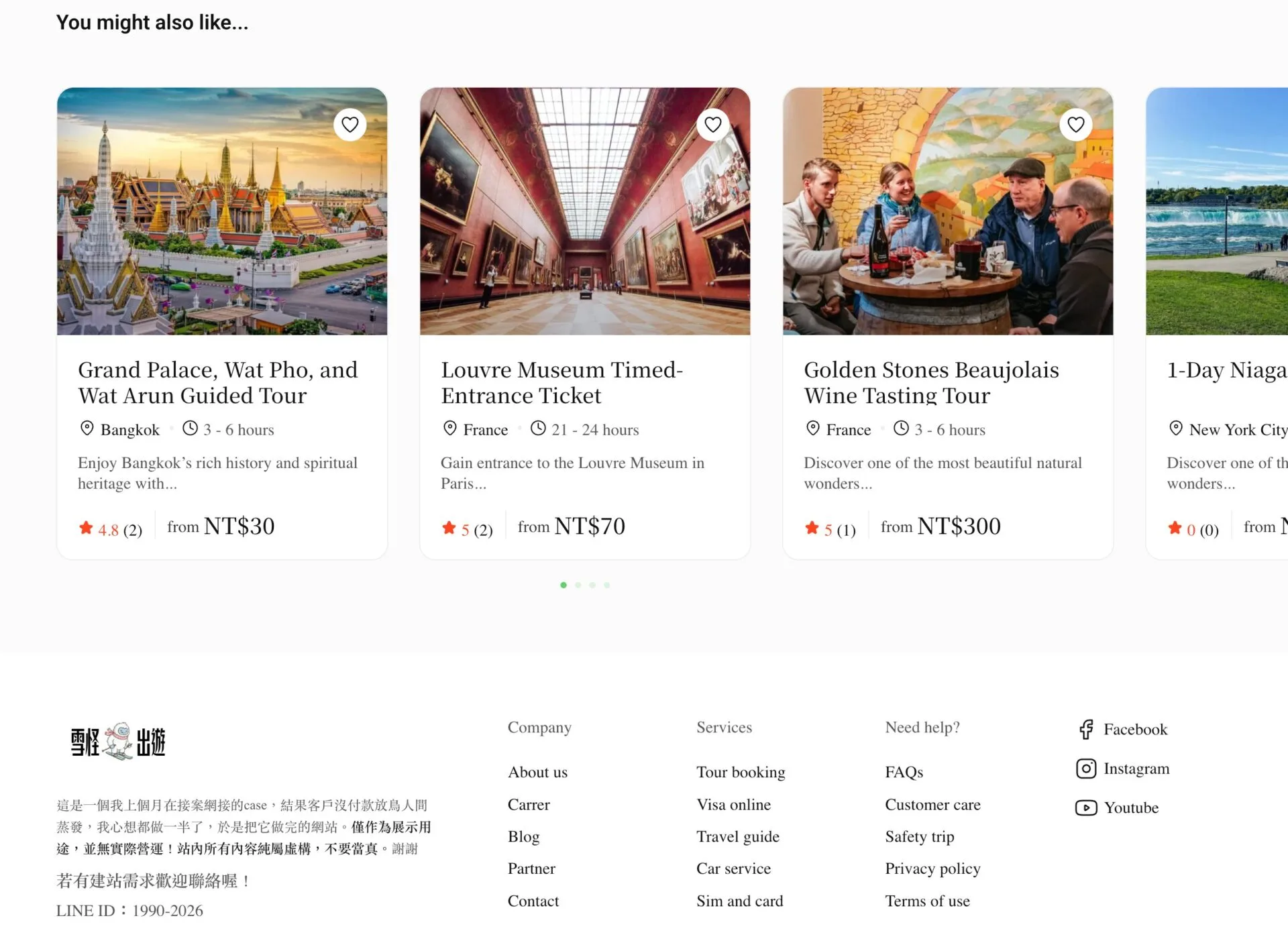Screen dimensions: 1288x947
Task: Go to Privacy policy page
Action: coord(932,869)
